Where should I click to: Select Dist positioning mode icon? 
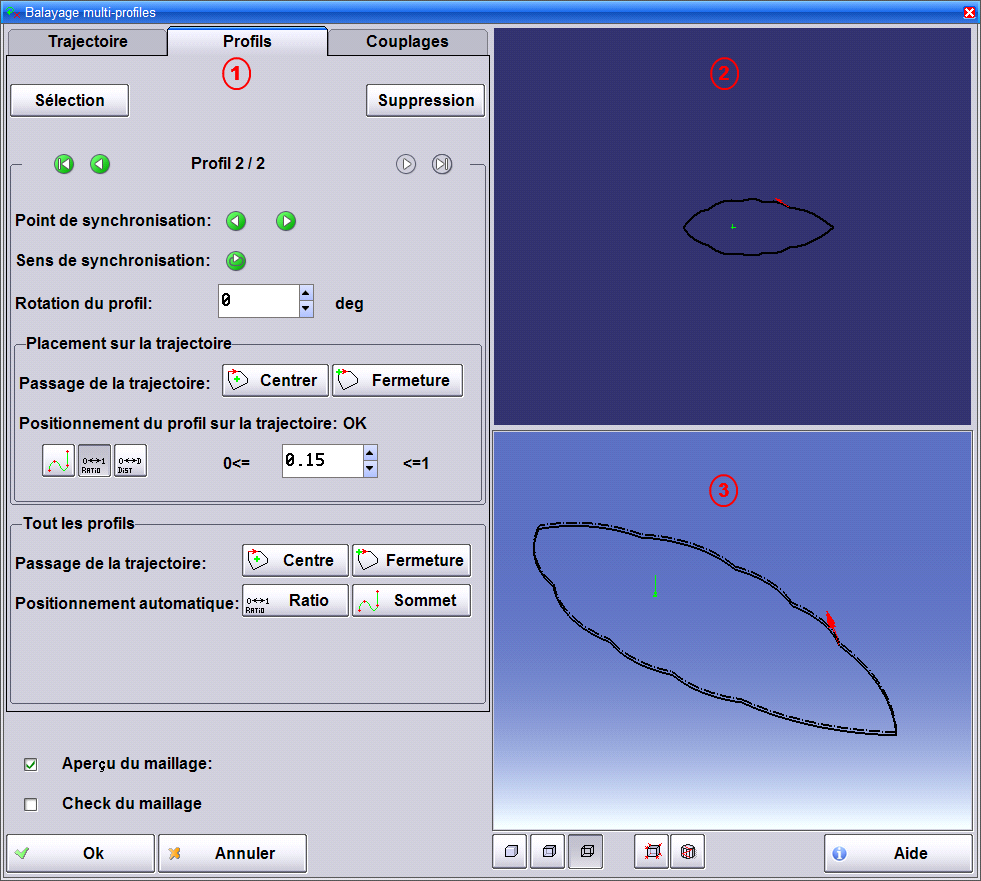click(x=130, y=460)
